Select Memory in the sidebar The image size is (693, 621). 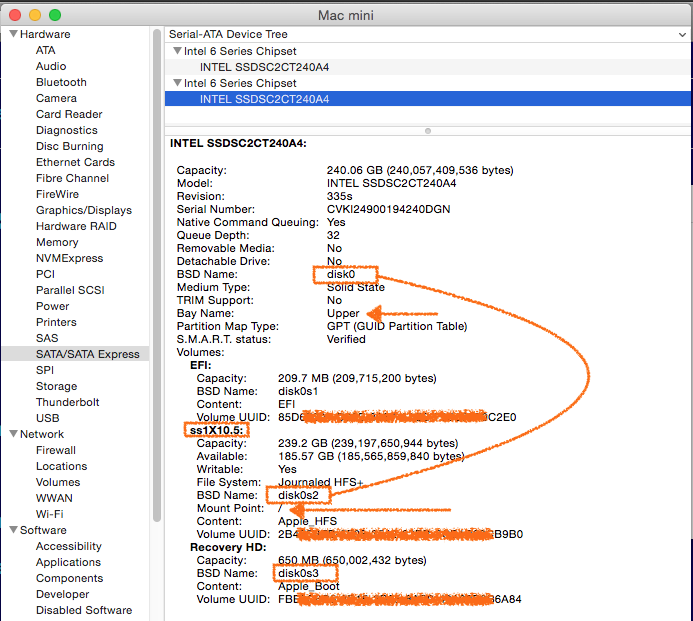[x=57, y=242]
